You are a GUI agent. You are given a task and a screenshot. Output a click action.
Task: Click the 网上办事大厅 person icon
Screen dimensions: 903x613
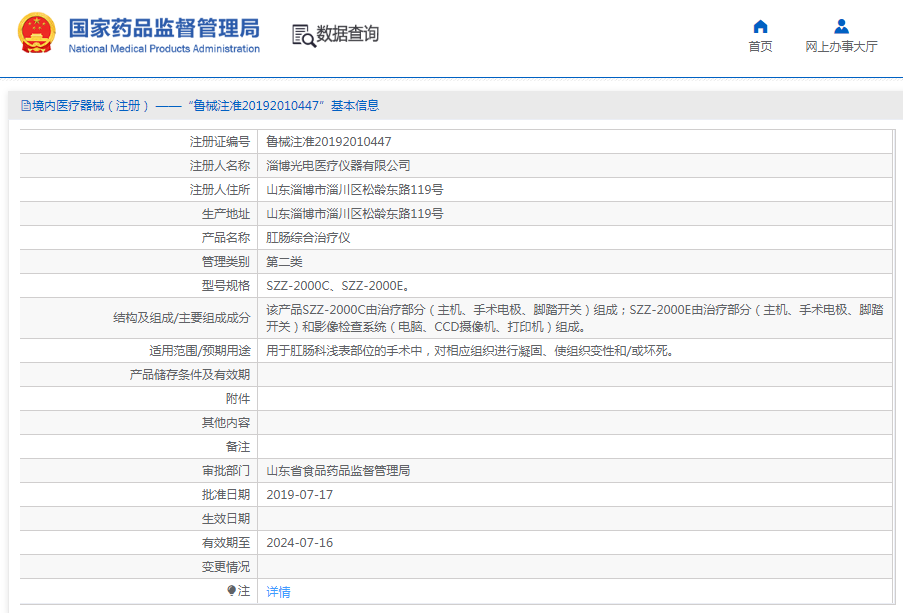841,27
